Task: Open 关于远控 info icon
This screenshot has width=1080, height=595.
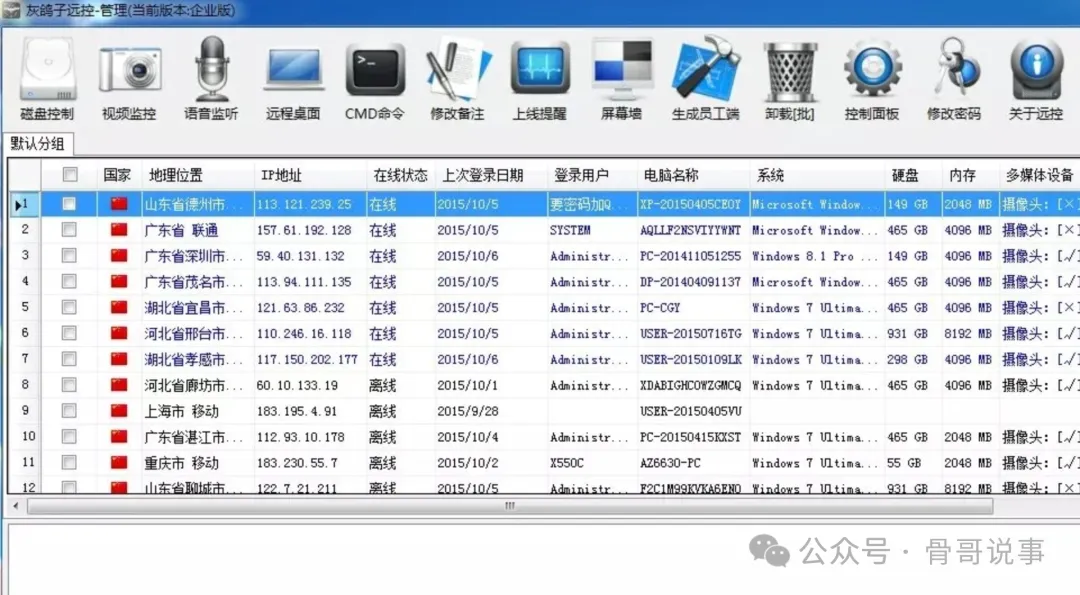Action: [x=1036, y=78]
